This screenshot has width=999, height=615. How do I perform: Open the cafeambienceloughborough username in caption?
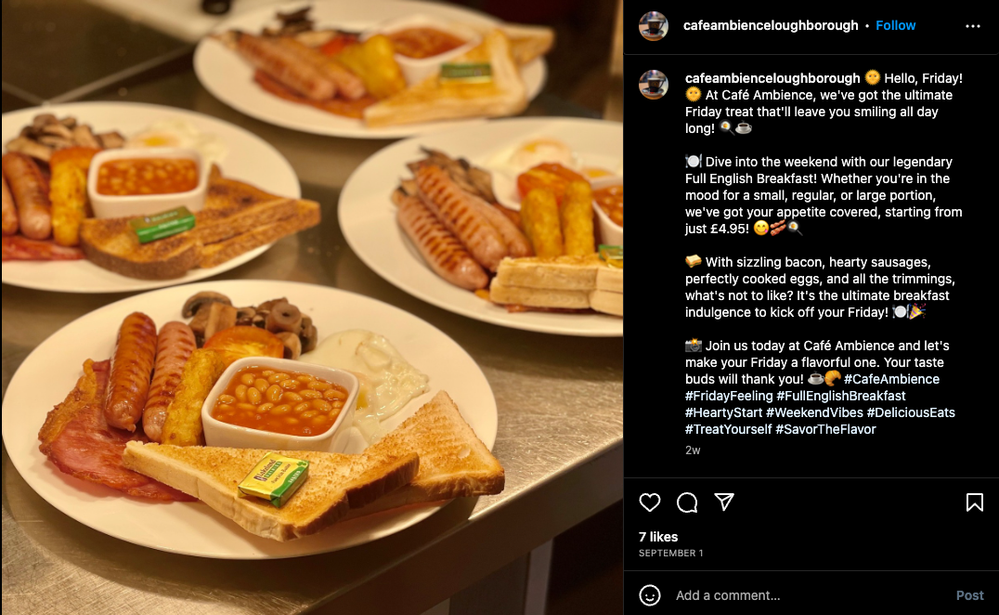coord(772,78)
